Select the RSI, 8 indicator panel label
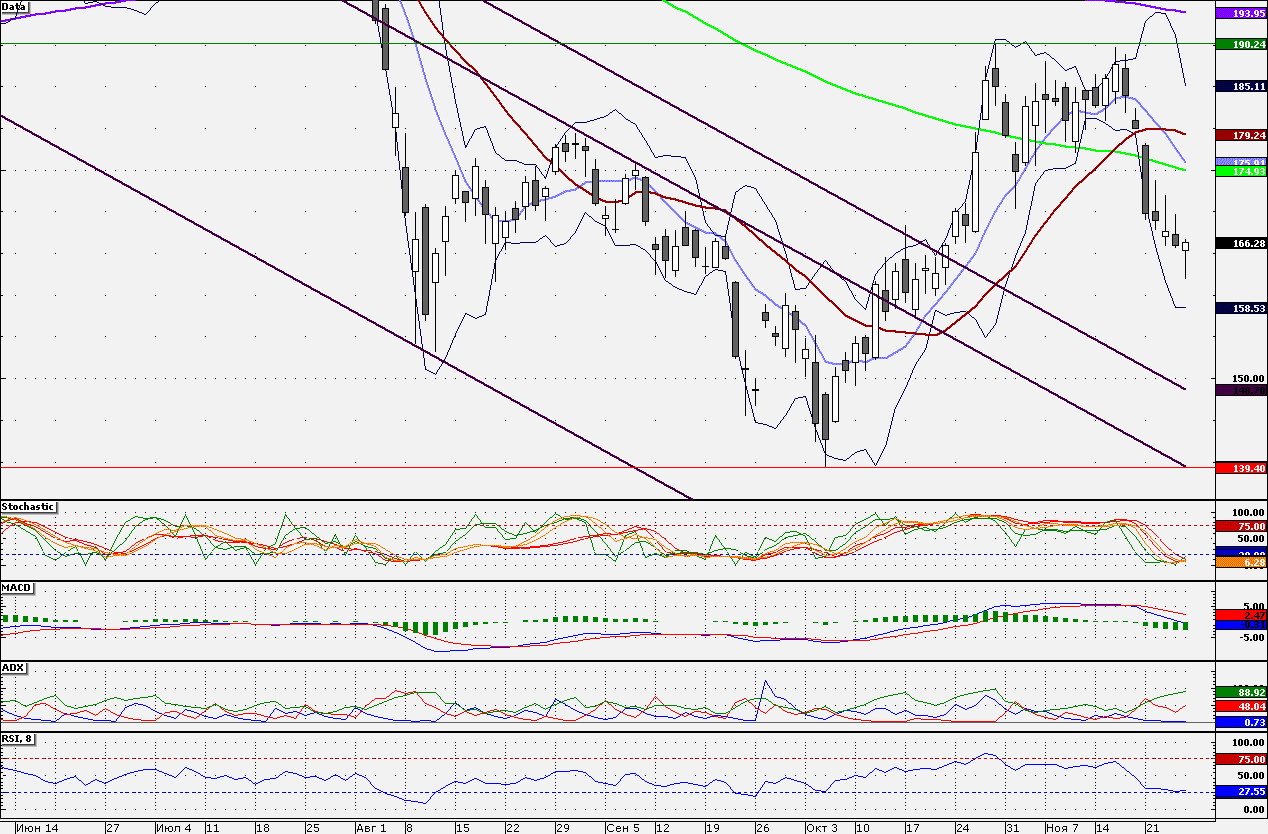 point(19,739)
